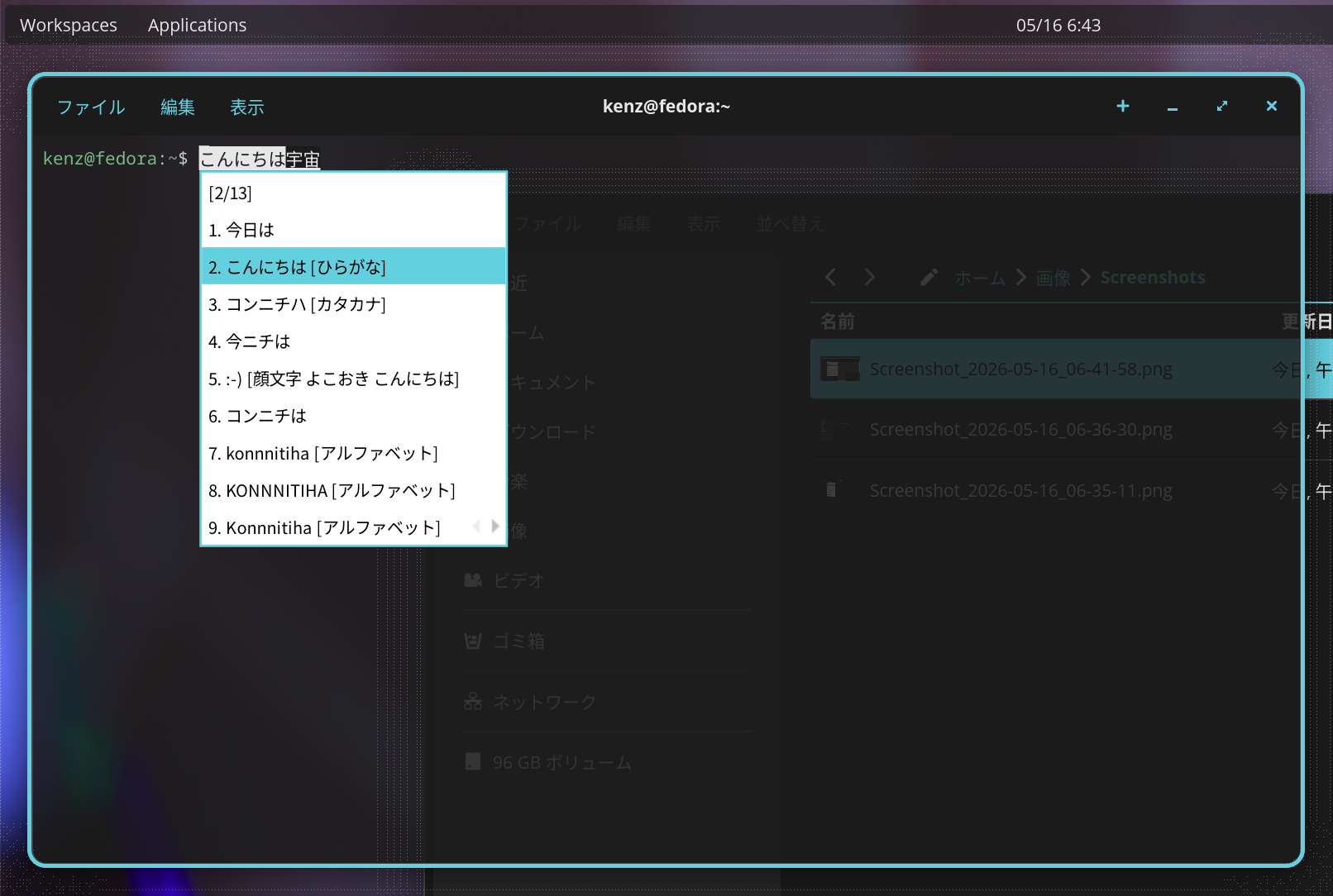Open the clock showing 05/16 6:43
This screenshot has height=896, width=1333.
(1058, 26)
